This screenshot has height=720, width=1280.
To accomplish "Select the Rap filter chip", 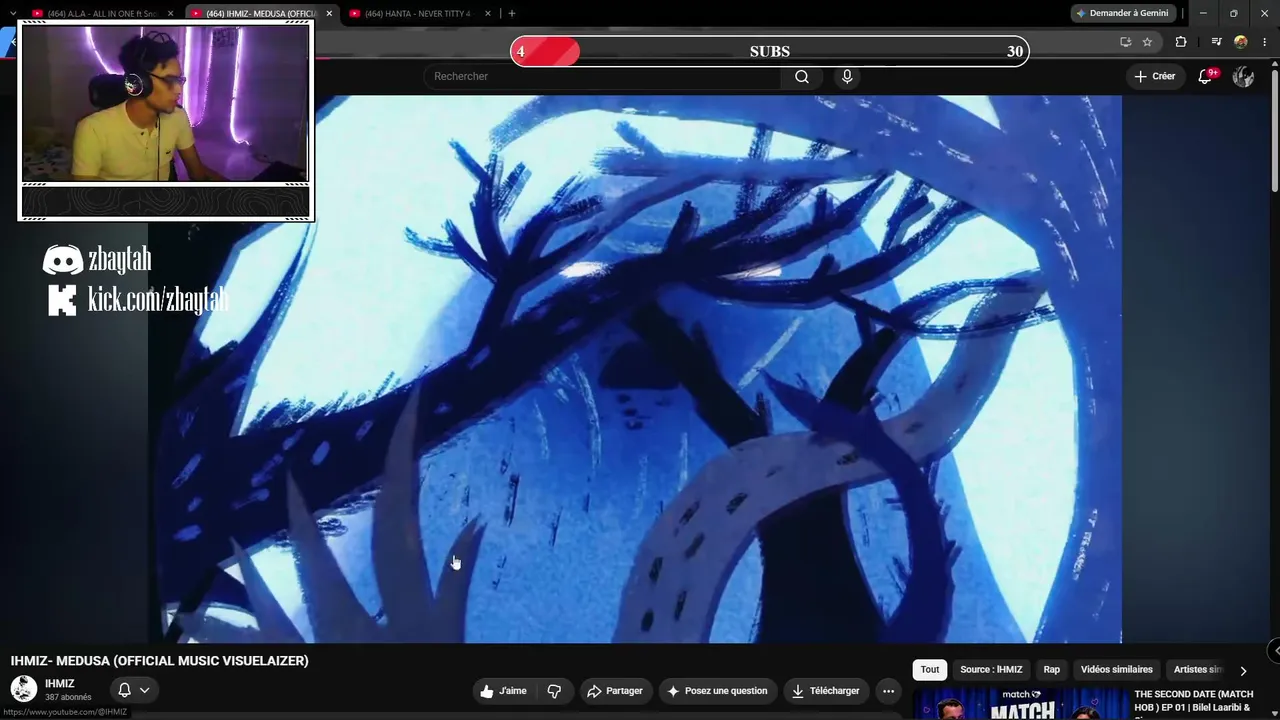I will tap(1052, 670).
